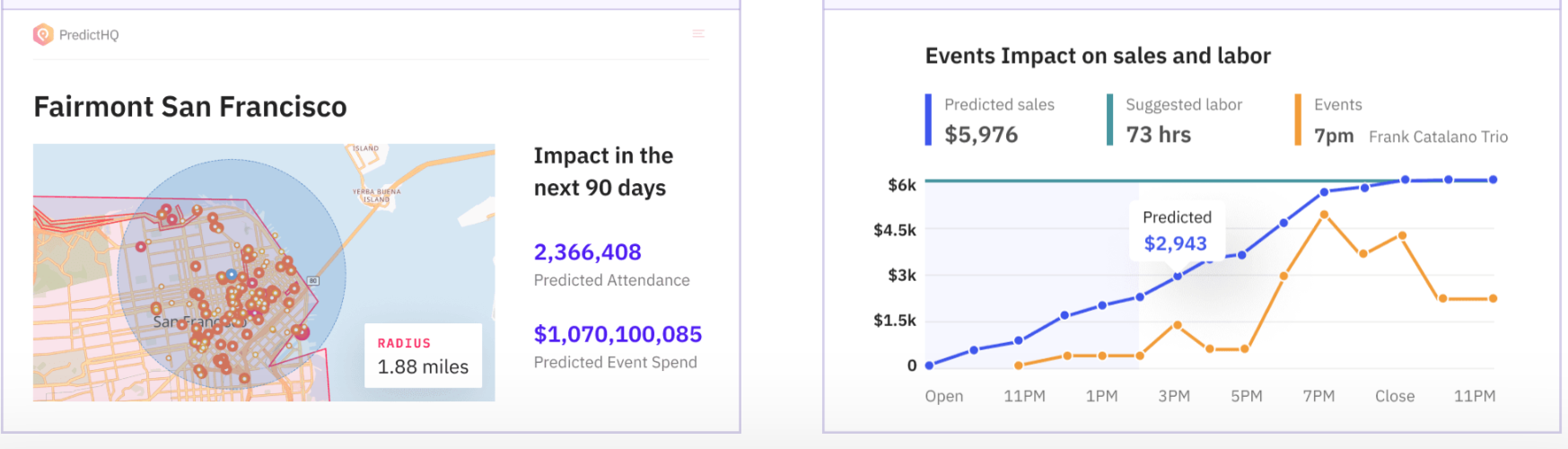Screen dimensions: 1568x449
Task: Click the first blue sales point at Open
Action: pos(929,365)
